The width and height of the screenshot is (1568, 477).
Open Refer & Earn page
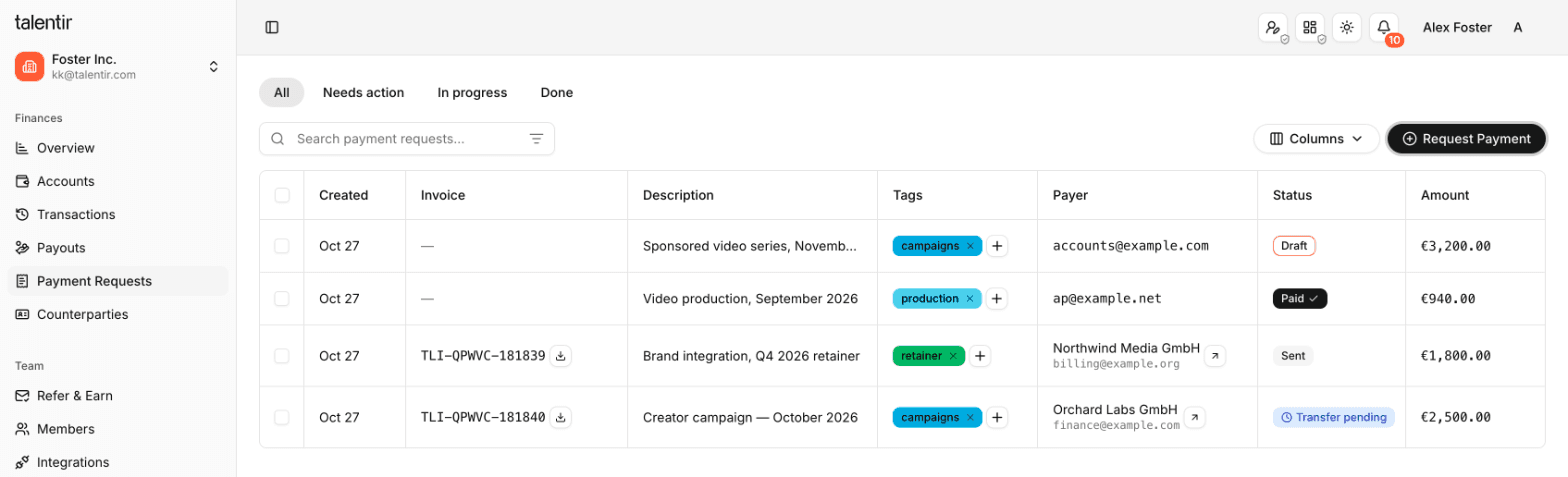pos(118,395)
